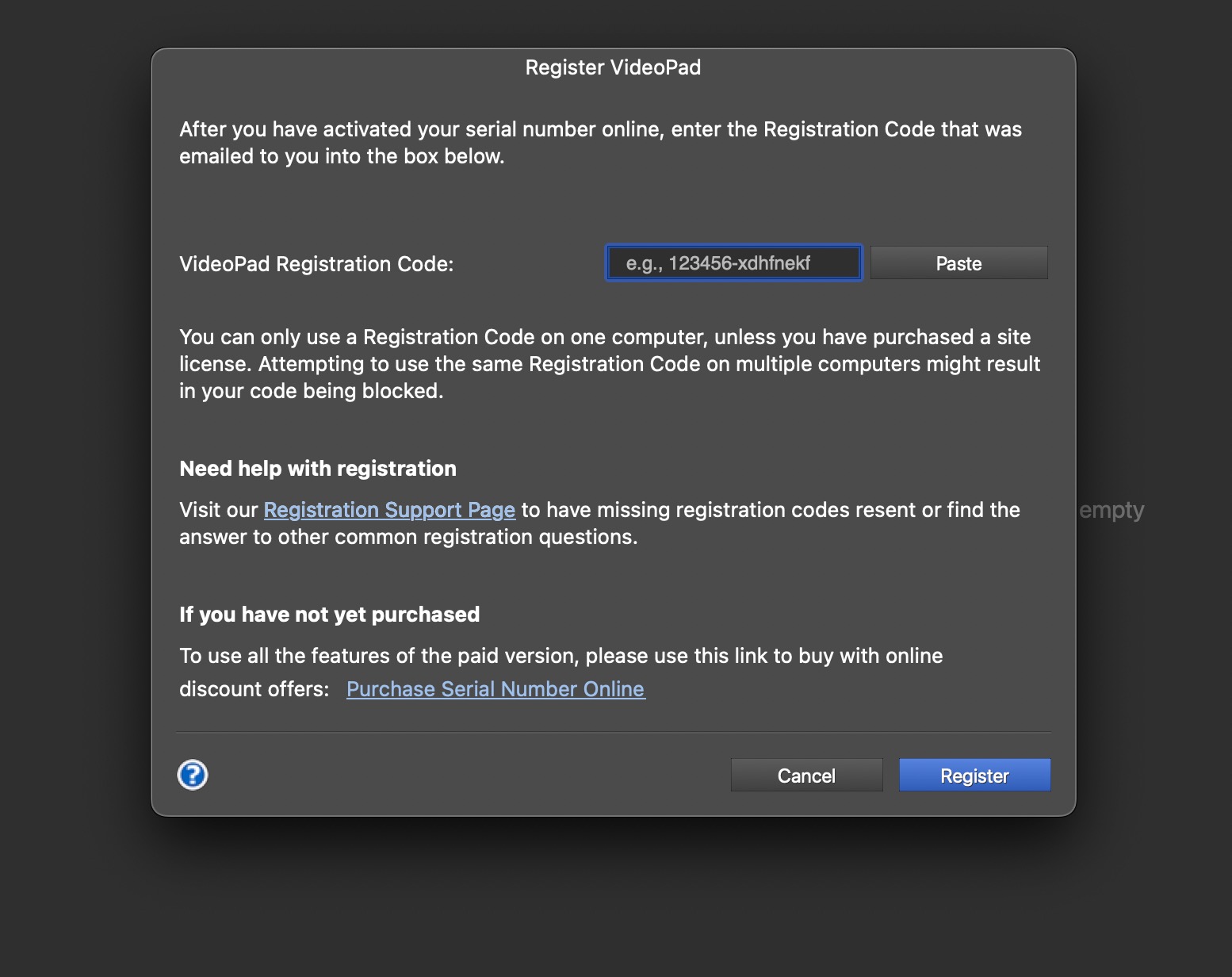Focus the Registration Code text field
Image resolution: width=1232 pixels, height=977 pixels.
tap(733, 263)
